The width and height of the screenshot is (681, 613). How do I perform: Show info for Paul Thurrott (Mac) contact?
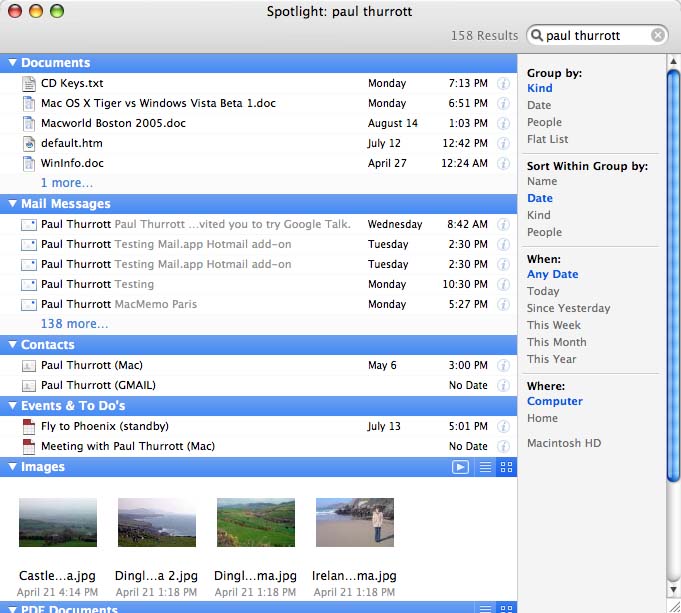503,365
